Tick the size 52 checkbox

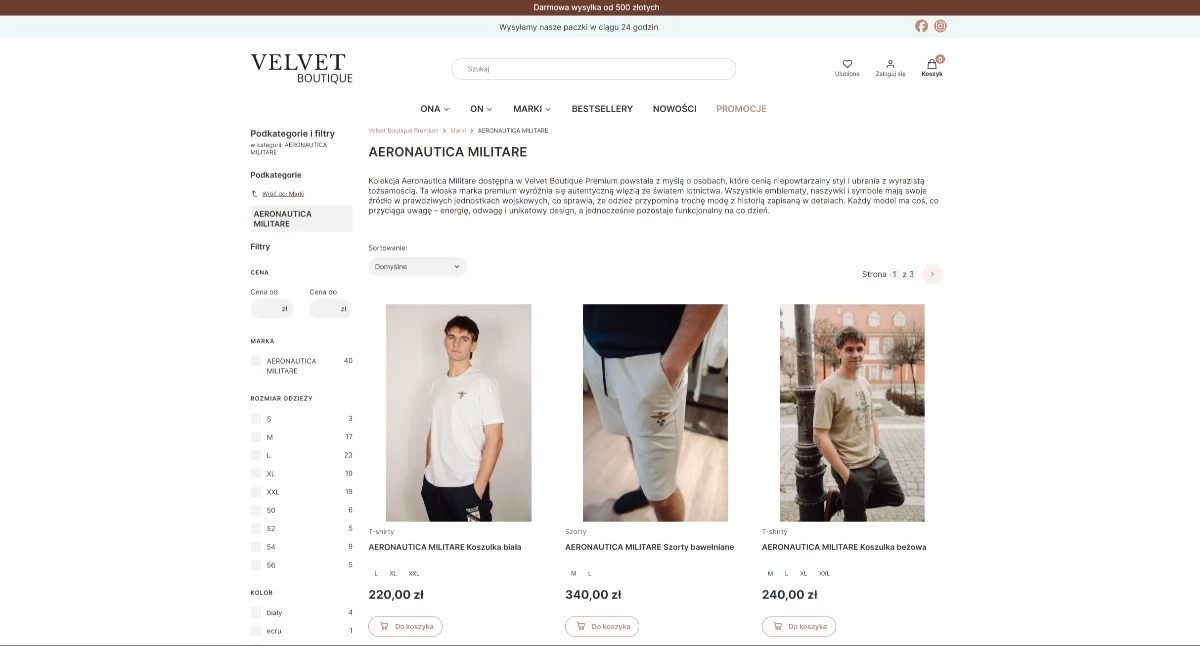[256, 528]
